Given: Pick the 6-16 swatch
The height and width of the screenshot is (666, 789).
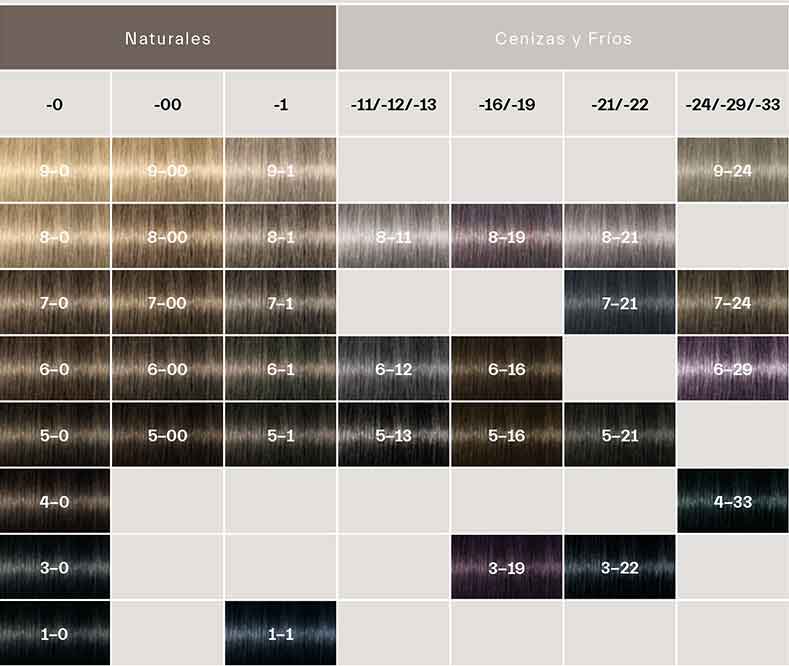Looking at the screenshot, I should [x=507, y=368].
